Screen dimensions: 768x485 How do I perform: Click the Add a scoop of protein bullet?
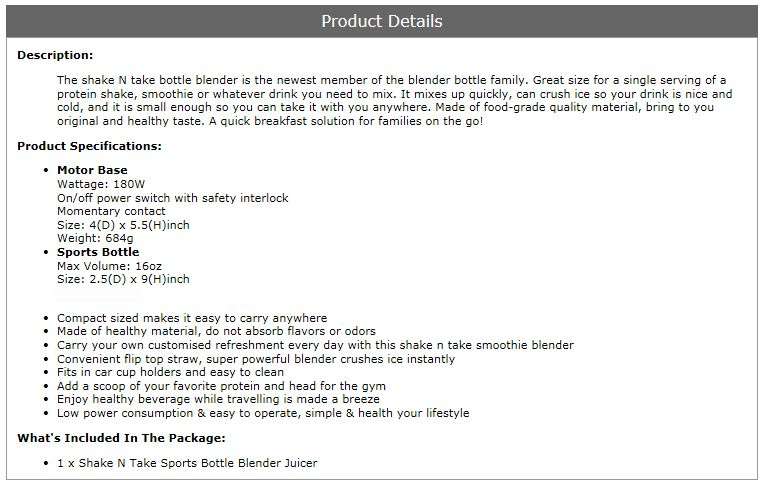coord(221,387)
